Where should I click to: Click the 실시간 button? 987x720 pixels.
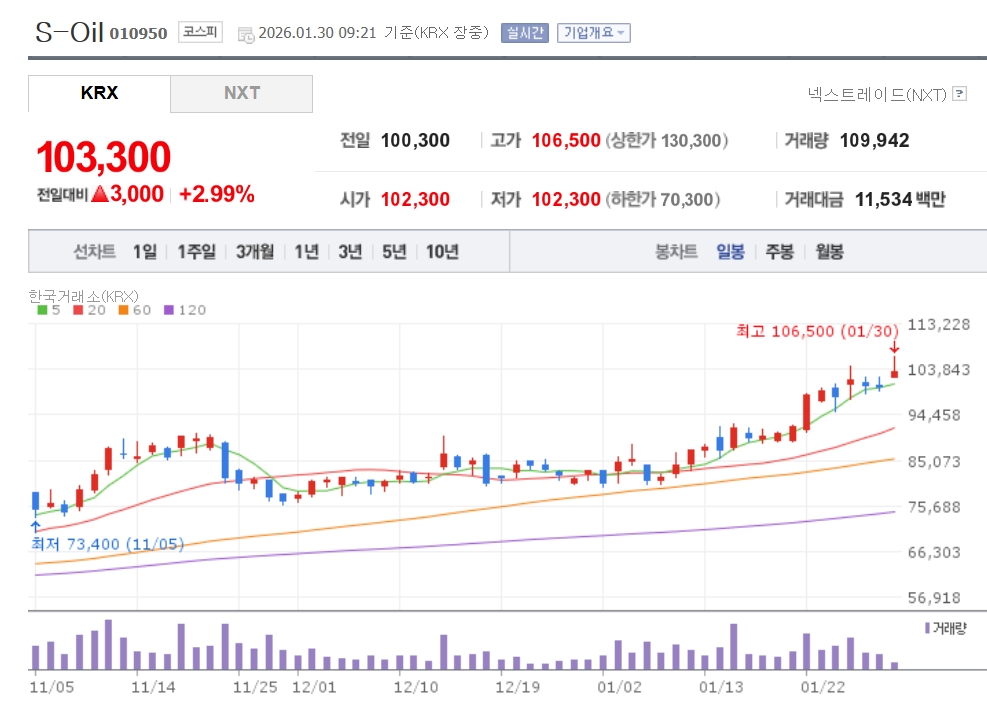click(x=524, y=33)
